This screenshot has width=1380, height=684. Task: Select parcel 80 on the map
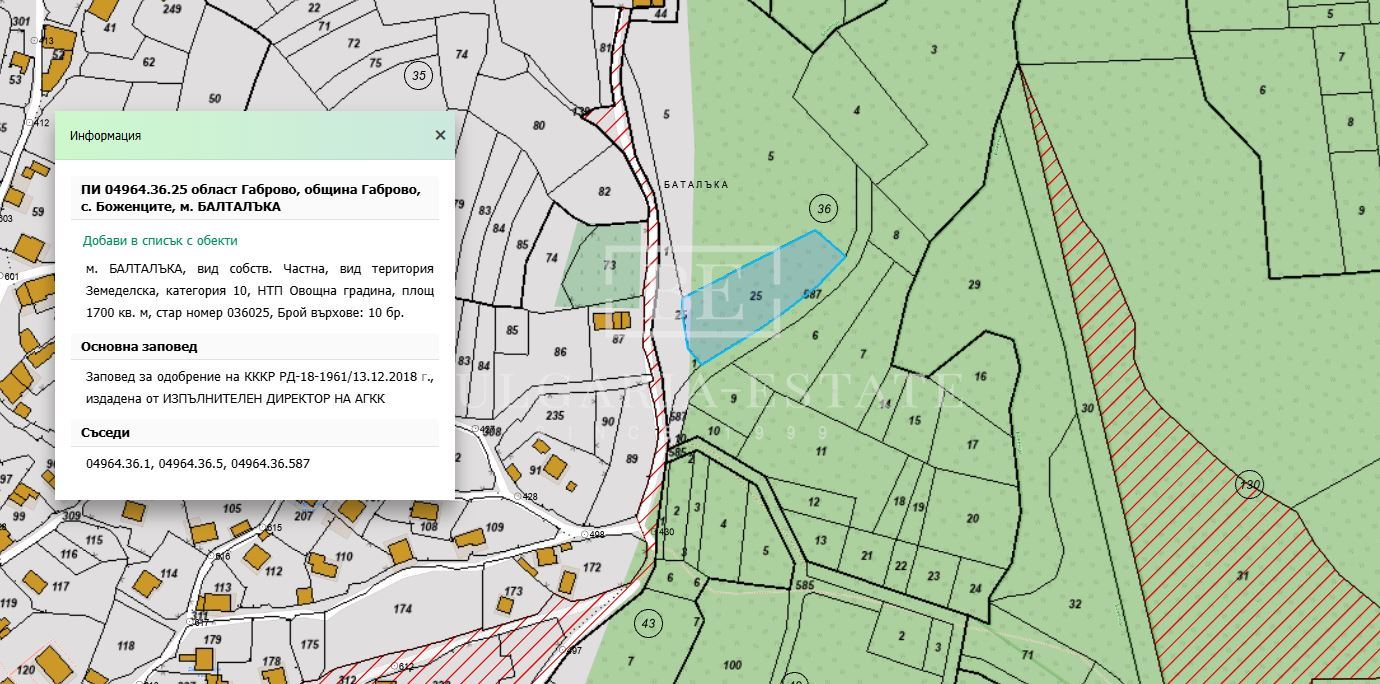(x=540, y=126)
